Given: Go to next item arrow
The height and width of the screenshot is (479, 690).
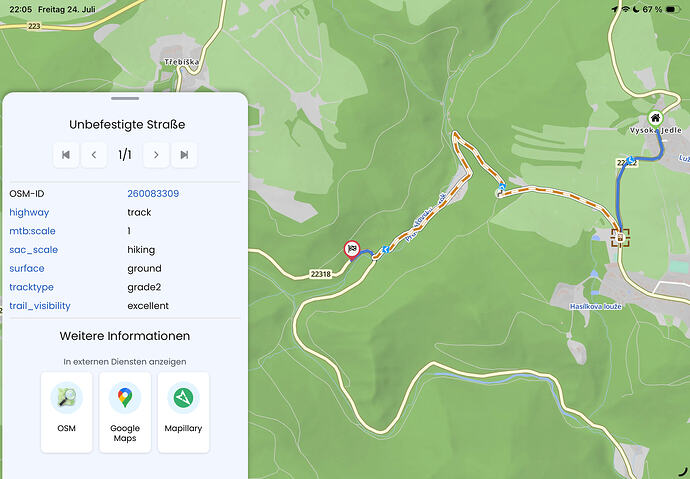Looking at the screenshot, I should pos(156,155).
